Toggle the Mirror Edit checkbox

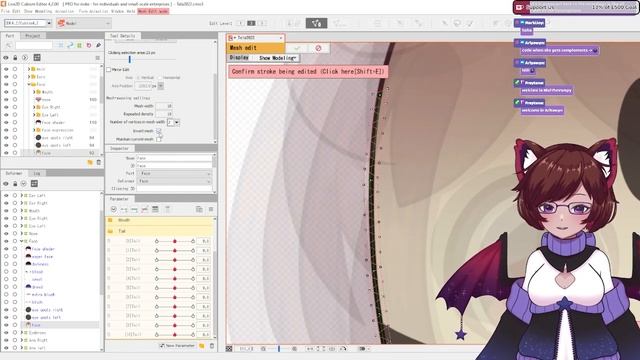point(109,70)
